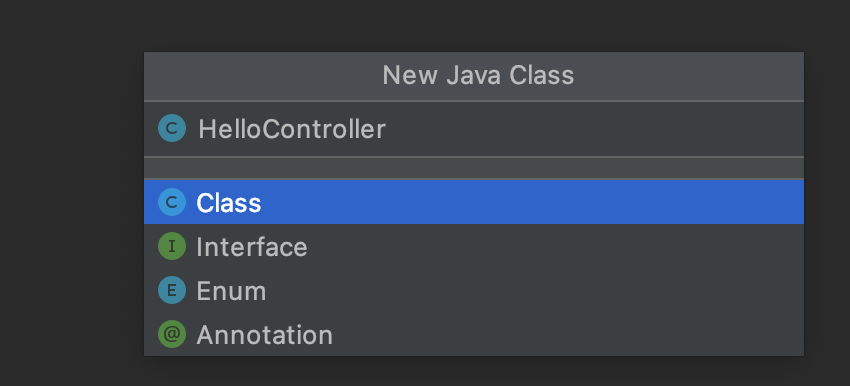Click the empty area of the Enum row
The image size is (850, 386).
[537, 291]
